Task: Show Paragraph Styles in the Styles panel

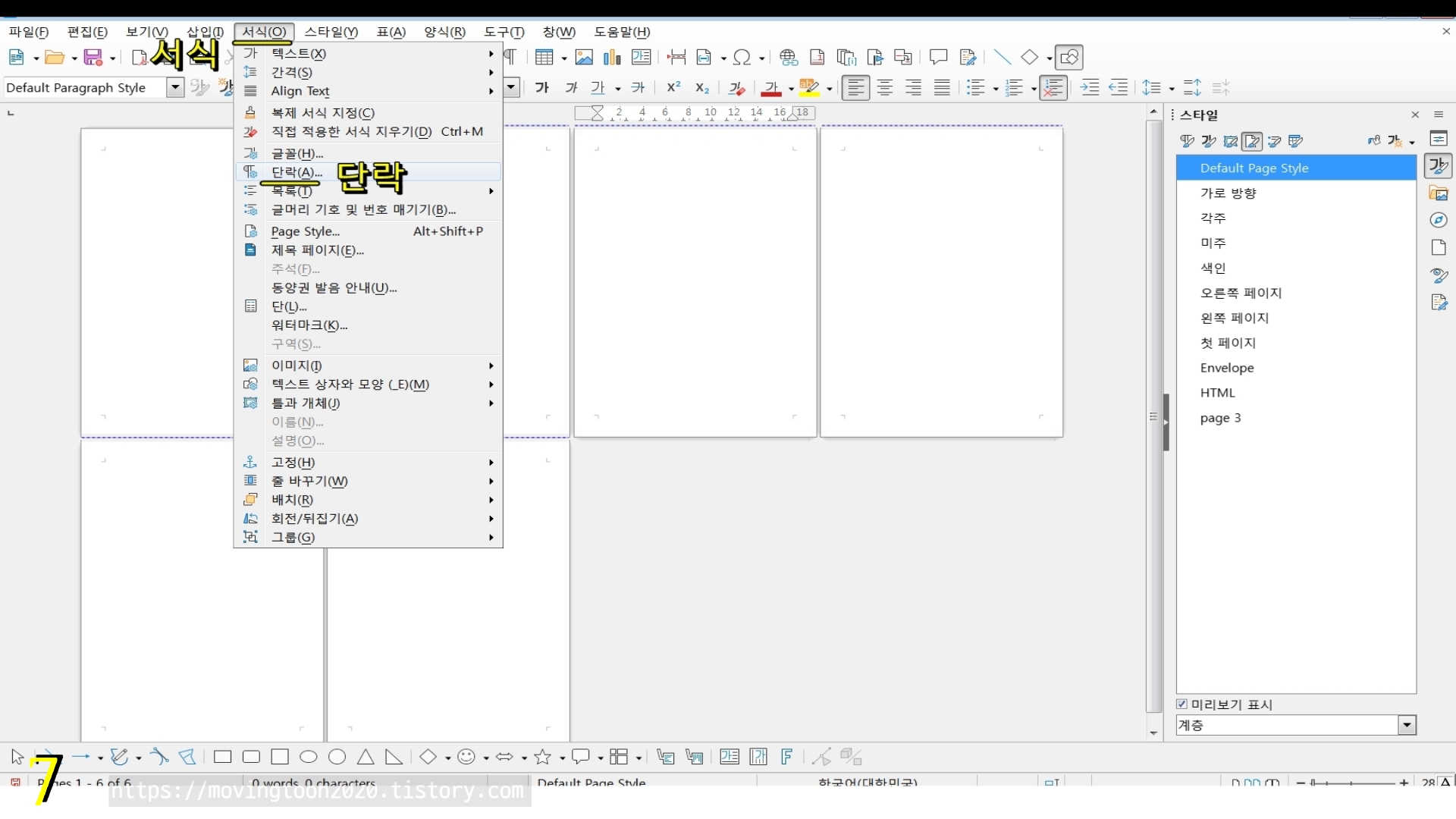Action: (x=1188, y=141)
